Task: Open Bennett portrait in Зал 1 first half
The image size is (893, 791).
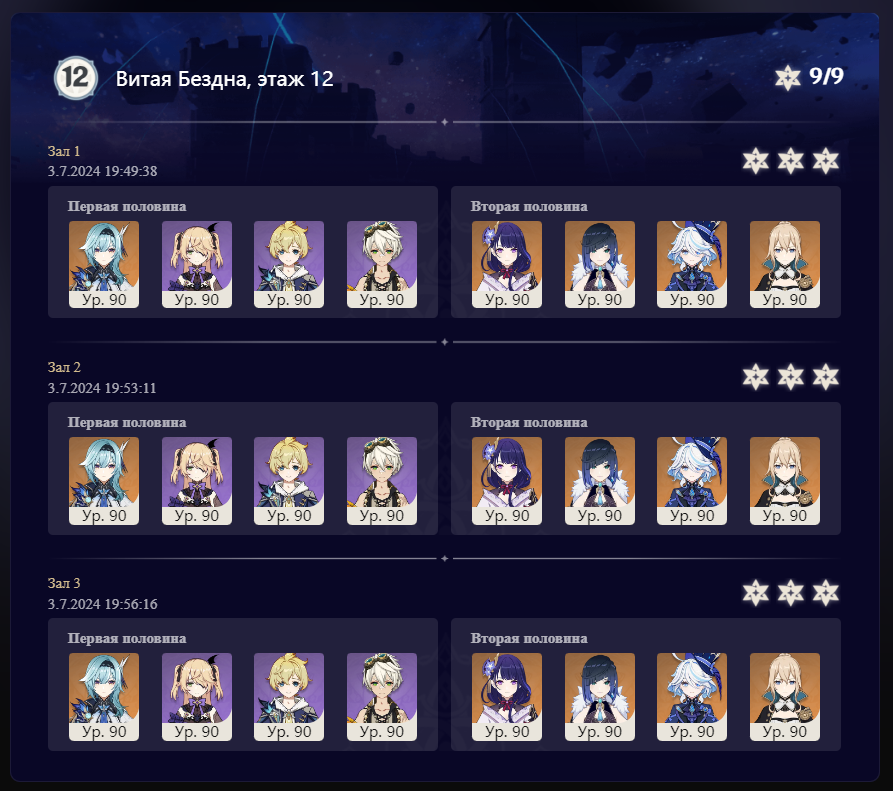Action: pyautogui.click(x=382, y=264)
